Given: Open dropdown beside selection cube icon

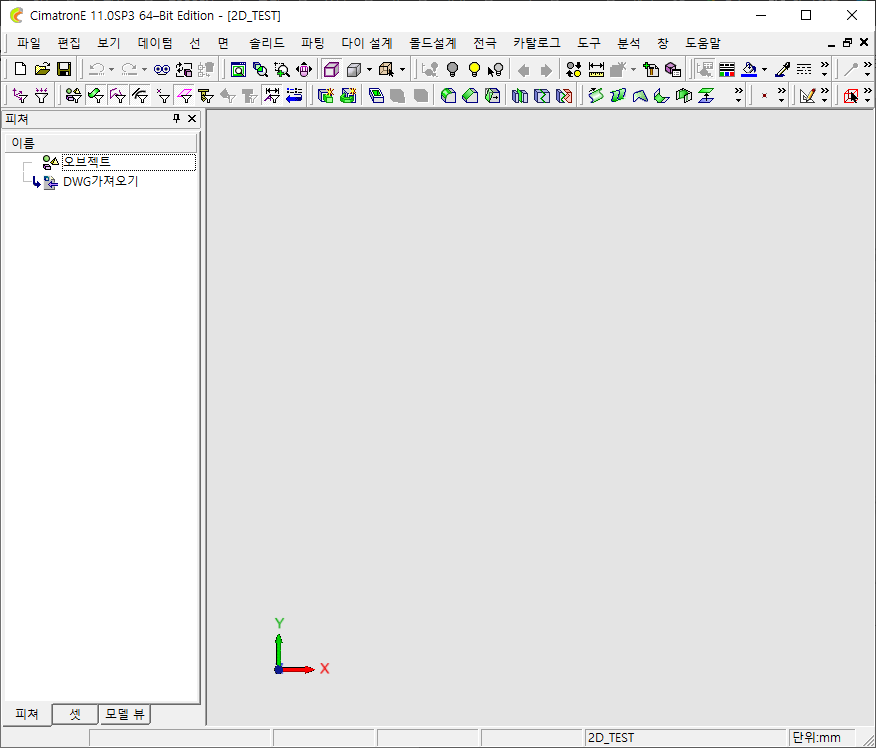Looking at the screenshot, I should click(x=402, y=70).
